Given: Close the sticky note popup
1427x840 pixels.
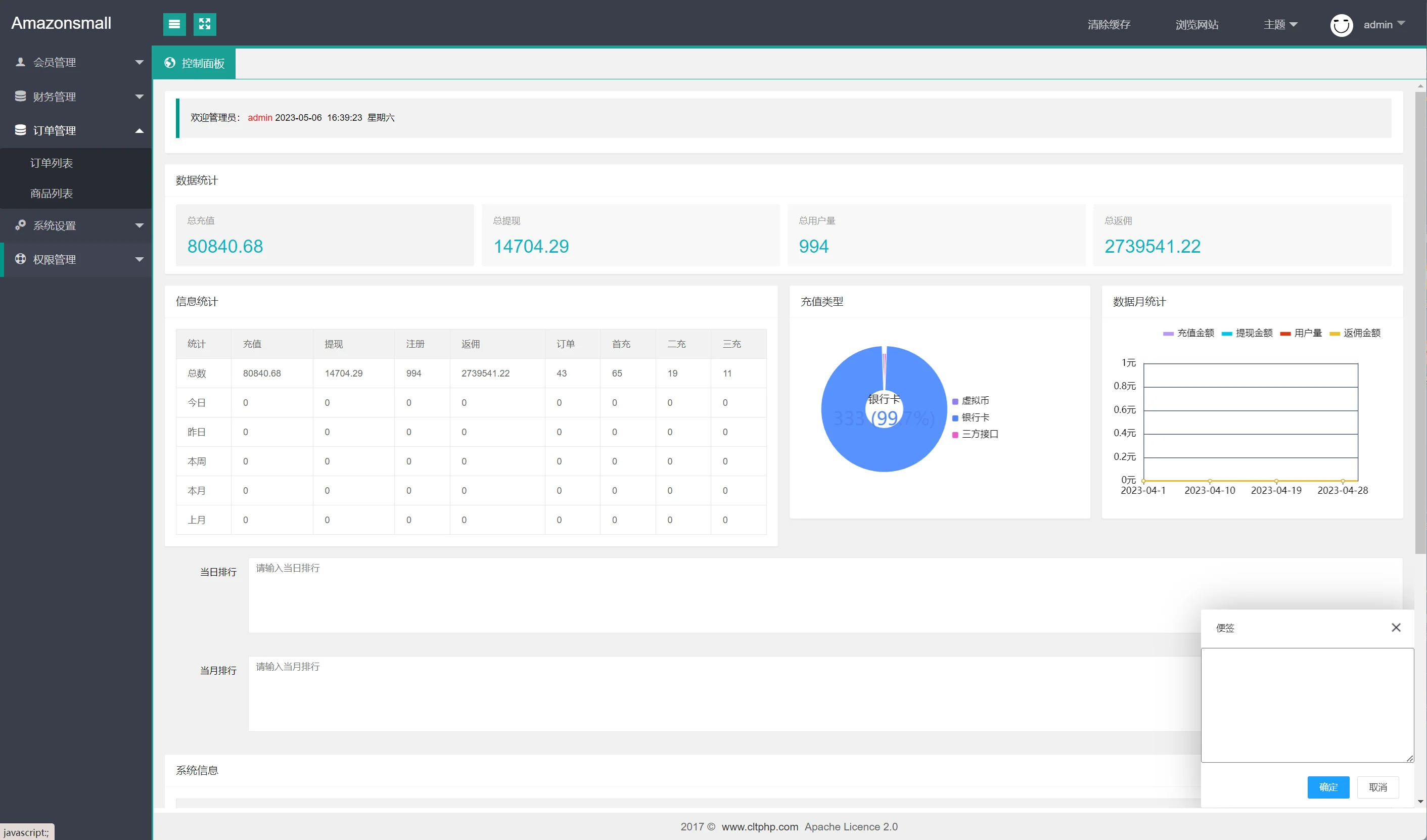Looking at the screenshot, I should tap(1396, 627).
